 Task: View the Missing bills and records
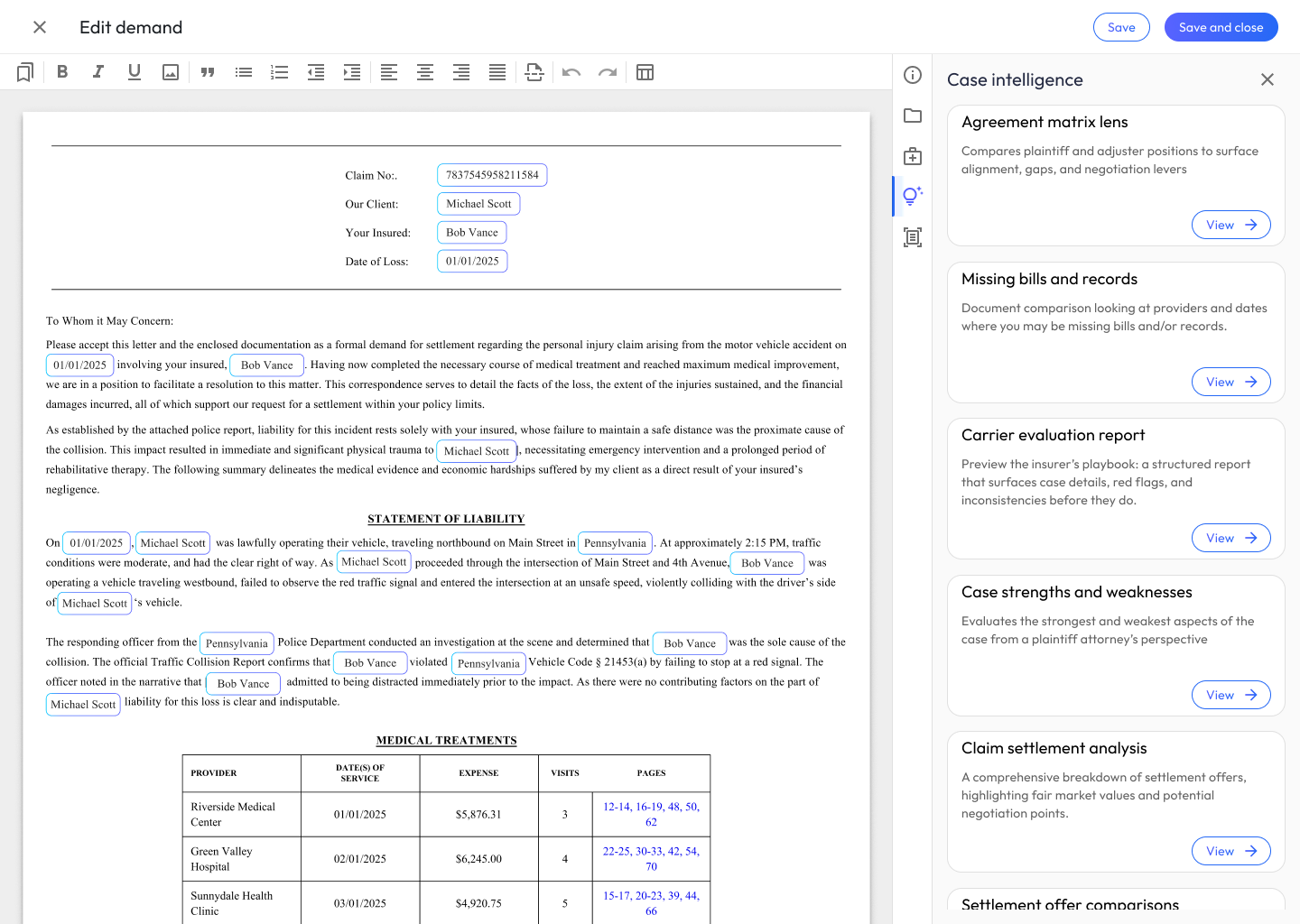coord(1230,382)
